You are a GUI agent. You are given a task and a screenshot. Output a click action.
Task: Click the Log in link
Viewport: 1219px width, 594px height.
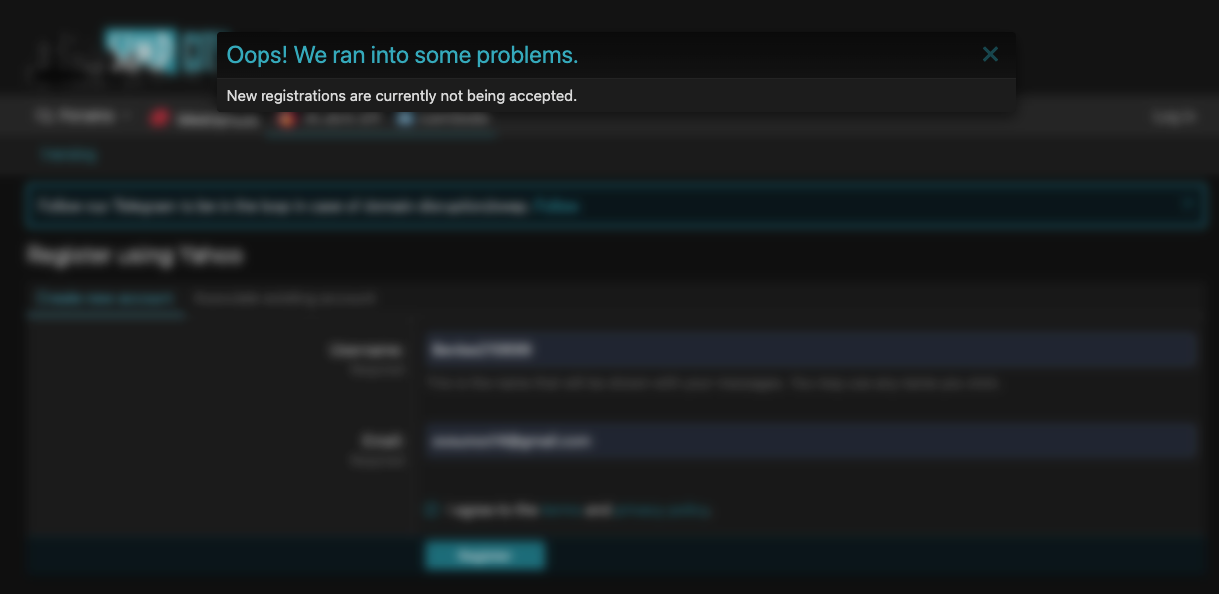coord(1173,117)
